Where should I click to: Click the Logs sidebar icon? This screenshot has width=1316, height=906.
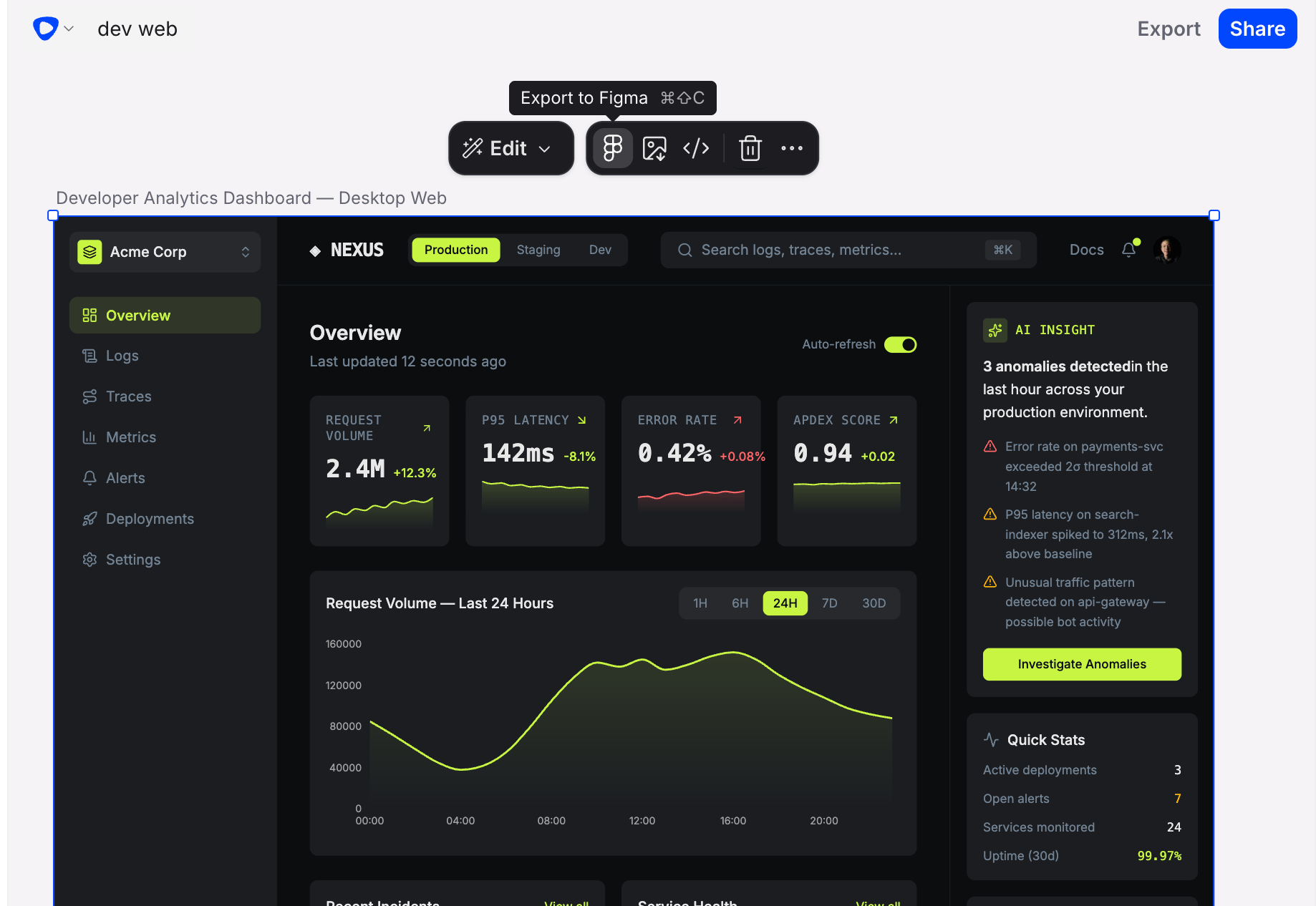click(x=89, y=356)
